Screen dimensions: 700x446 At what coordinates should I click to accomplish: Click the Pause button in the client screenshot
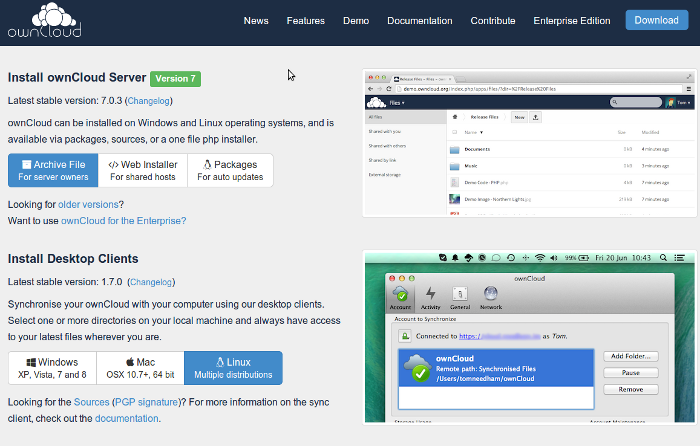pos(631,373)
